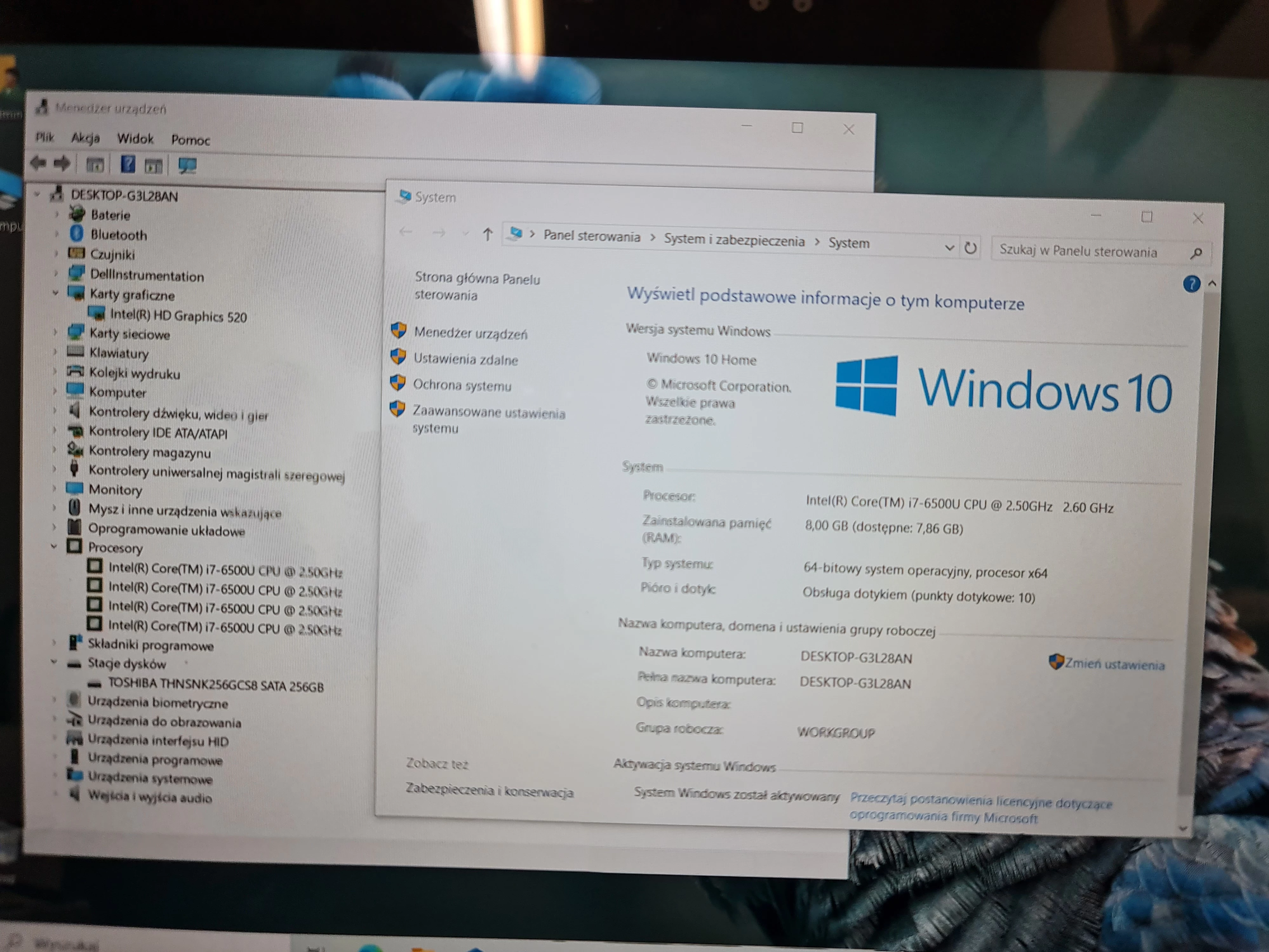Open the Widok menu
Screen dimensions: 1269x952
pos(135,139)
